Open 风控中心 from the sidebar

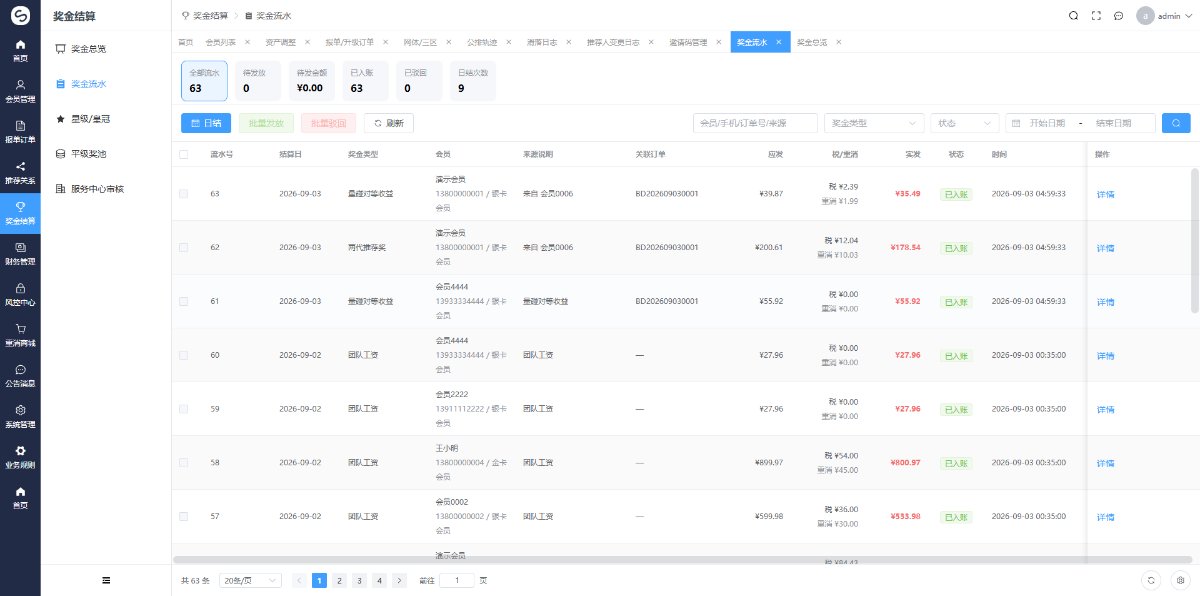[20, 294]
